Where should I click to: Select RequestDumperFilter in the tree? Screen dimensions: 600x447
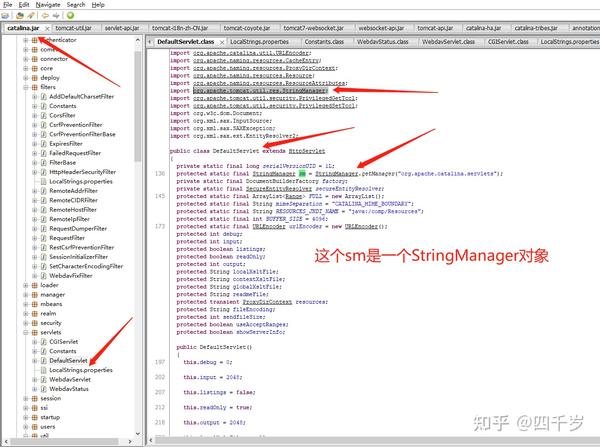[x=78, y=229]
